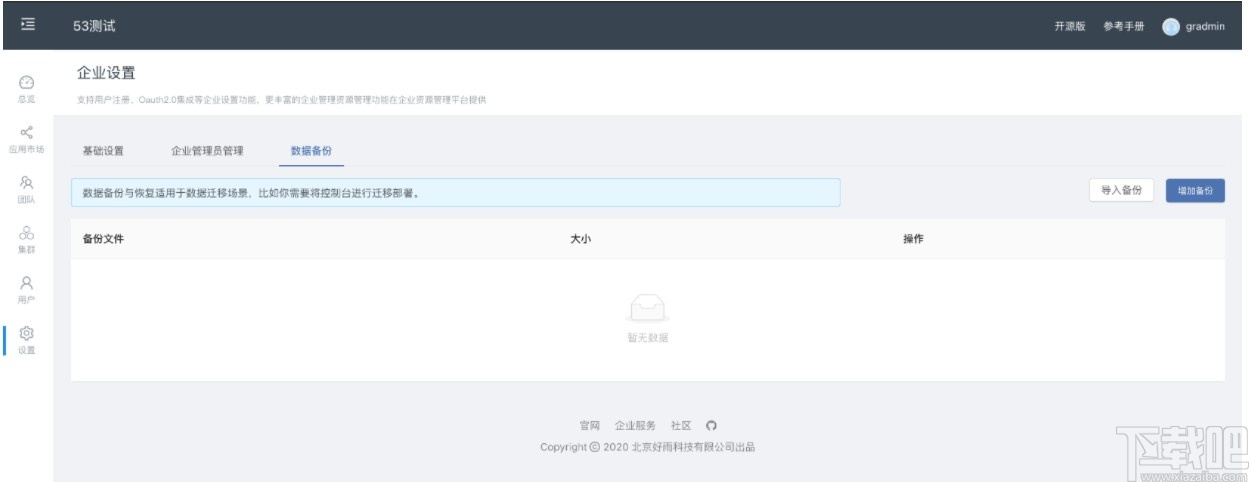Click the 导入备份 button

[1122, 190]
